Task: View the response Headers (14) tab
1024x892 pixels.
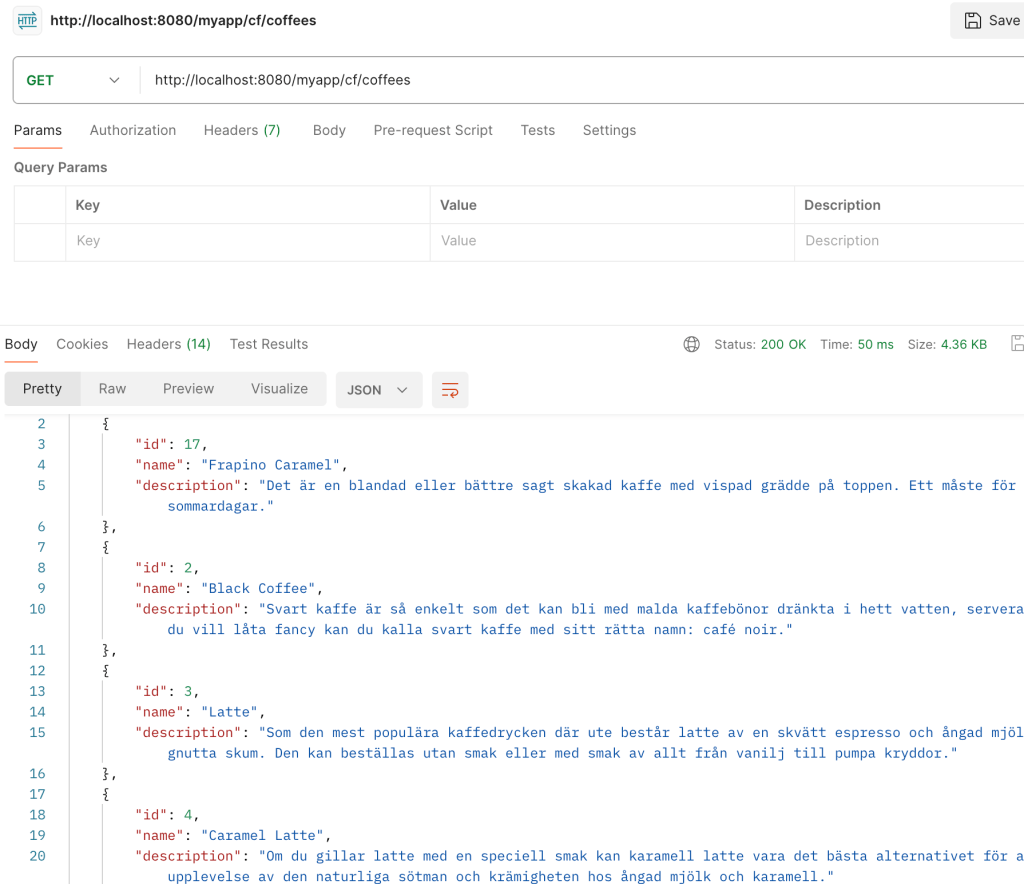Action: (x=168, y=344)
